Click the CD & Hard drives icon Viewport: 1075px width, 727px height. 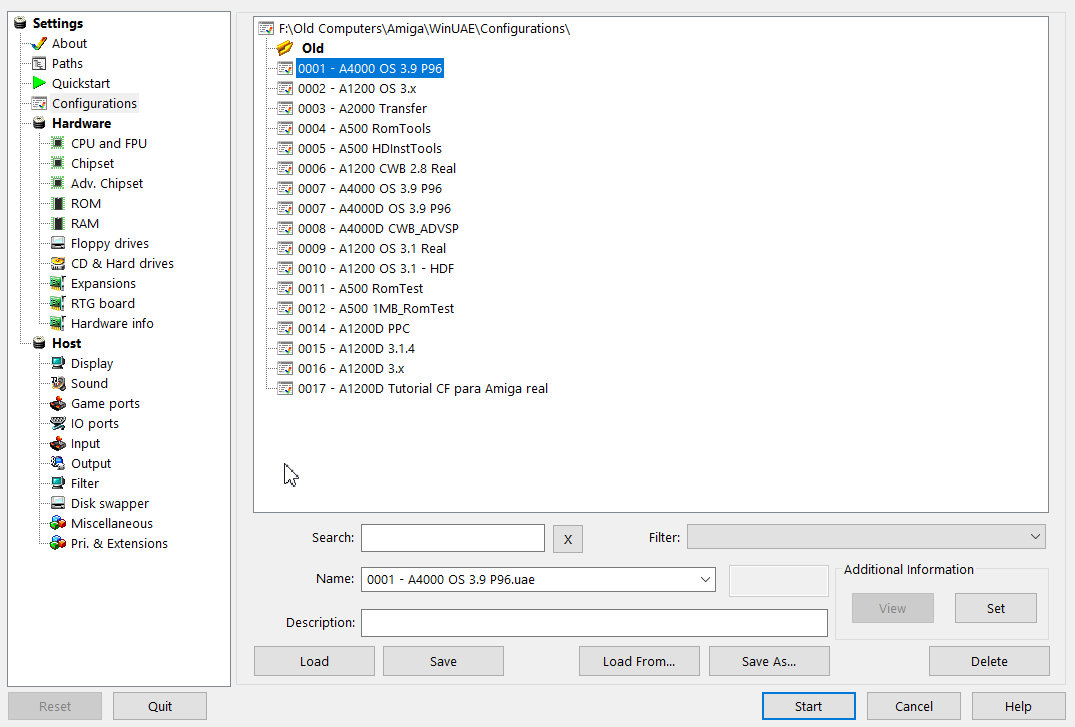tap(58, 263)
